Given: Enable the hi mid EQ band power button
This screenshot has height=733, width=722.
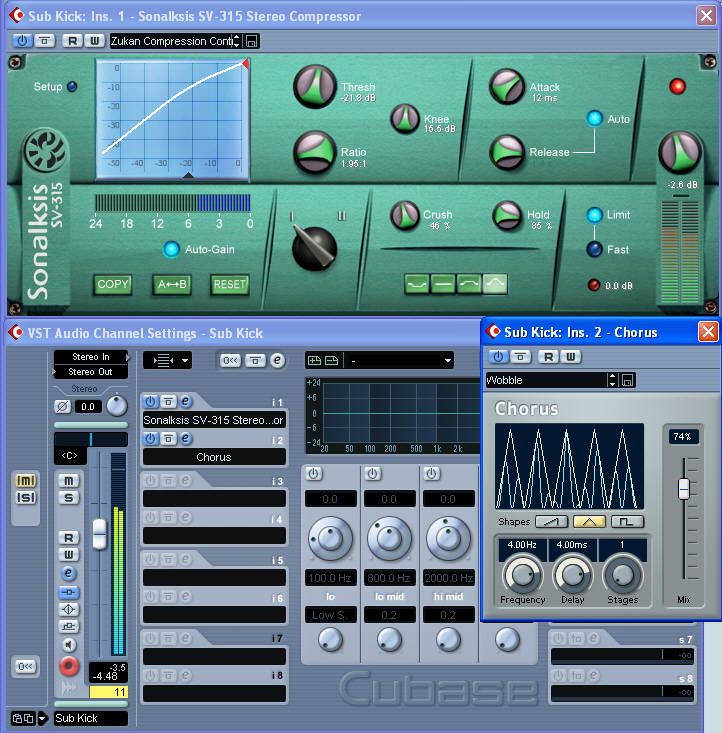Looking at the screenshot, I should tap(432, 474).
